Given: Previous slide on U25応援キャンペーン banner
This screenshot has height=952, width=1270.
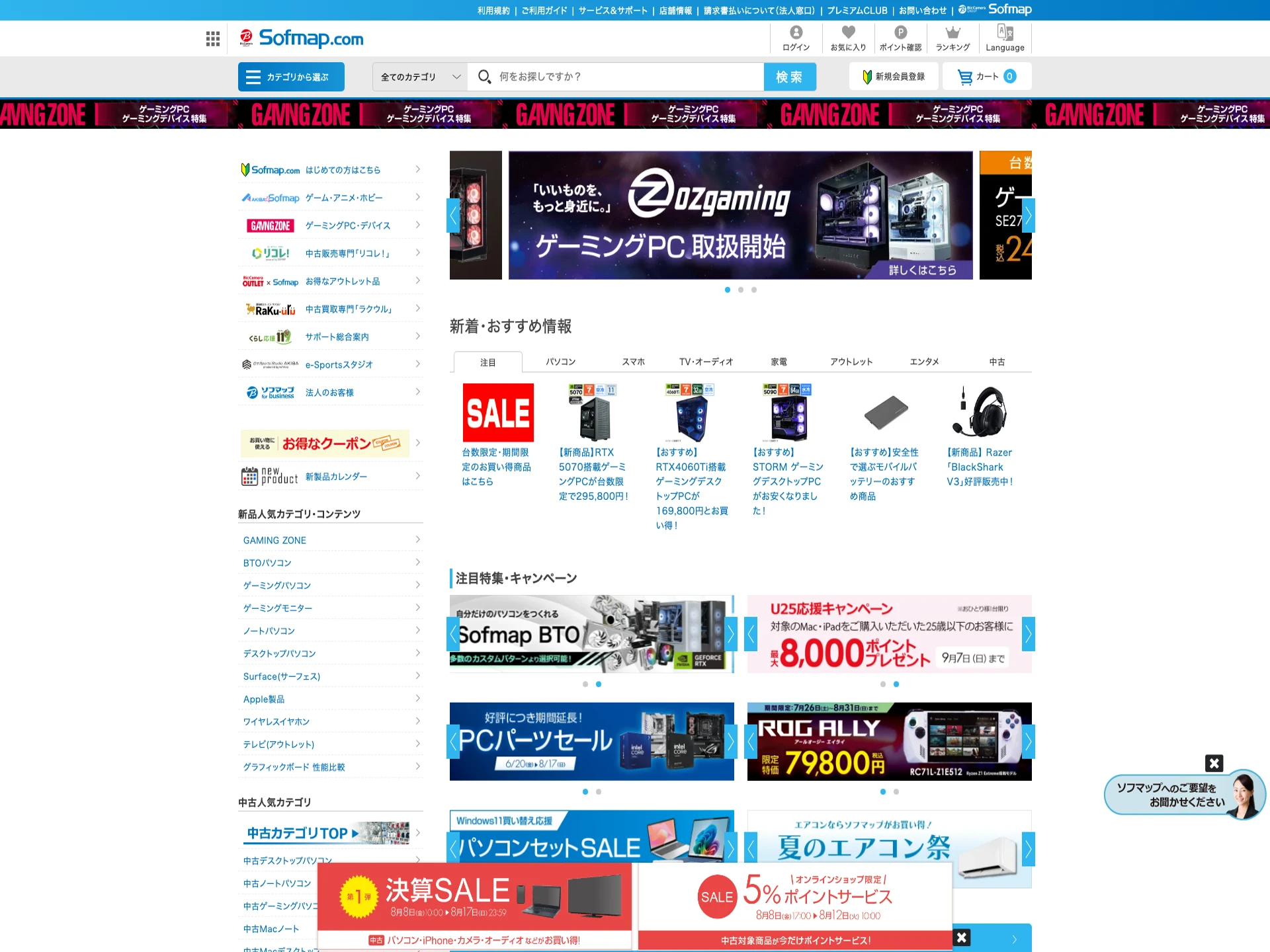Looking at the screenshot, I should (x=751, y=634).
